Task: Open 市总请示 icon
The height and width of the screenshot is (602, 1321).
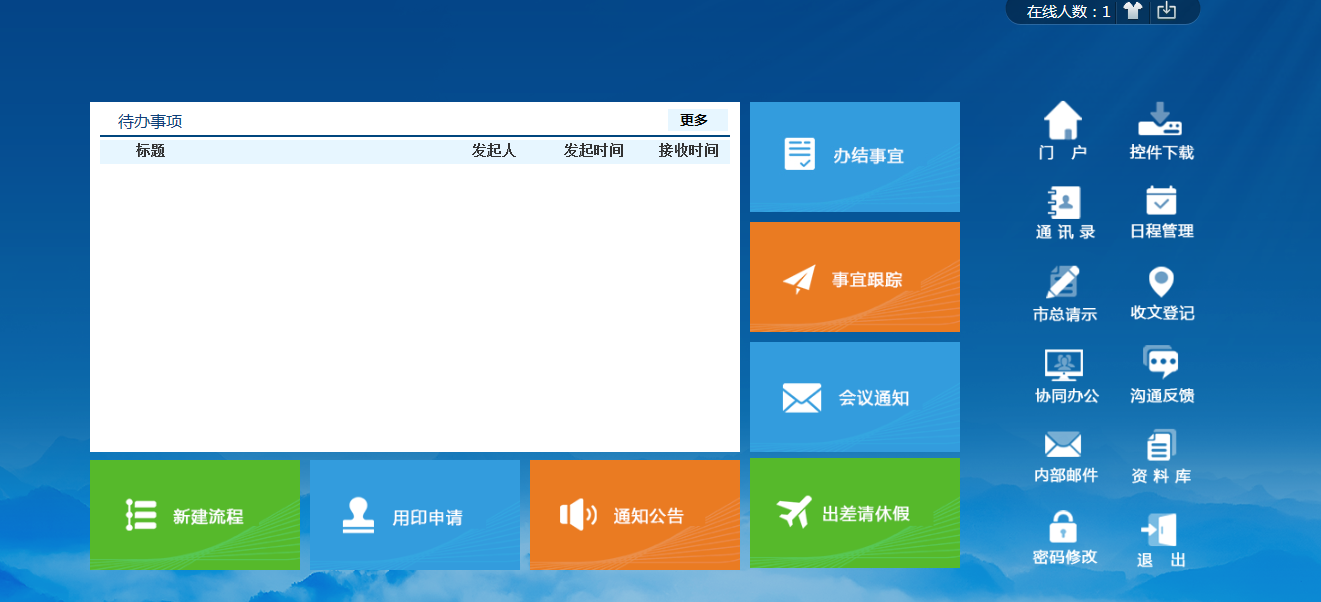Action: coord(1063,282)
